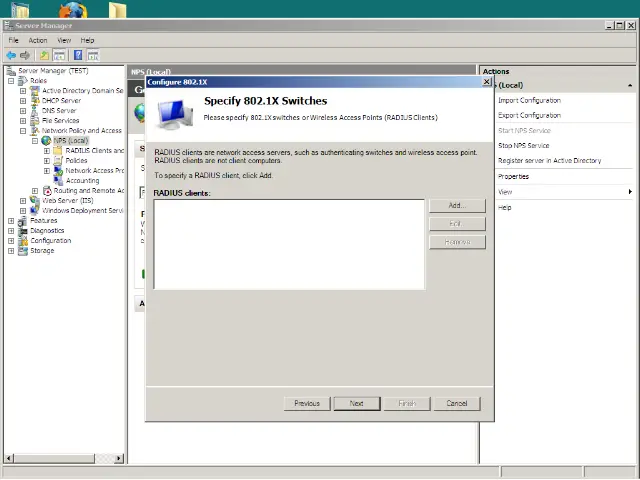This screenshot has height=480, width=640.
Task: Click the Configuration node icon
Action: click(23, 241)
